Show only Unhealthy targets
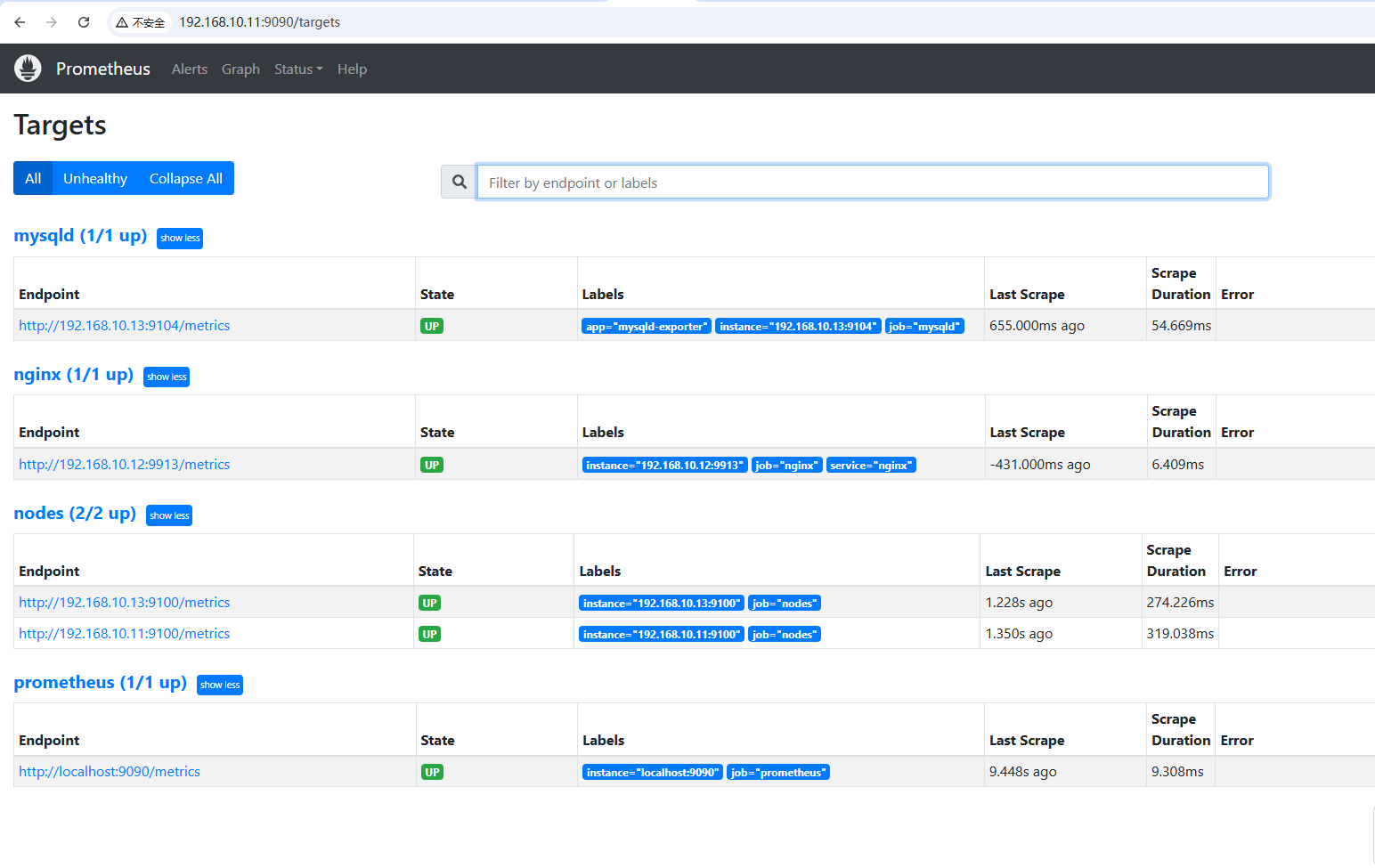1375x868 pixels. (x=95, y=178)
